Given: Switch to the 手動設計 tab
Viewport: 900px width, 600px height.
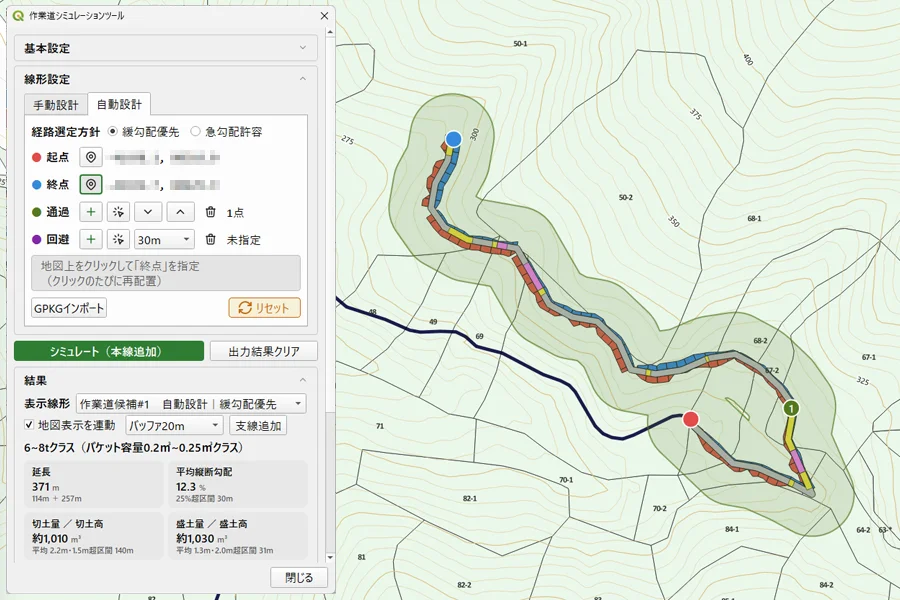Looking at the screenshot, I should (56, 105).
